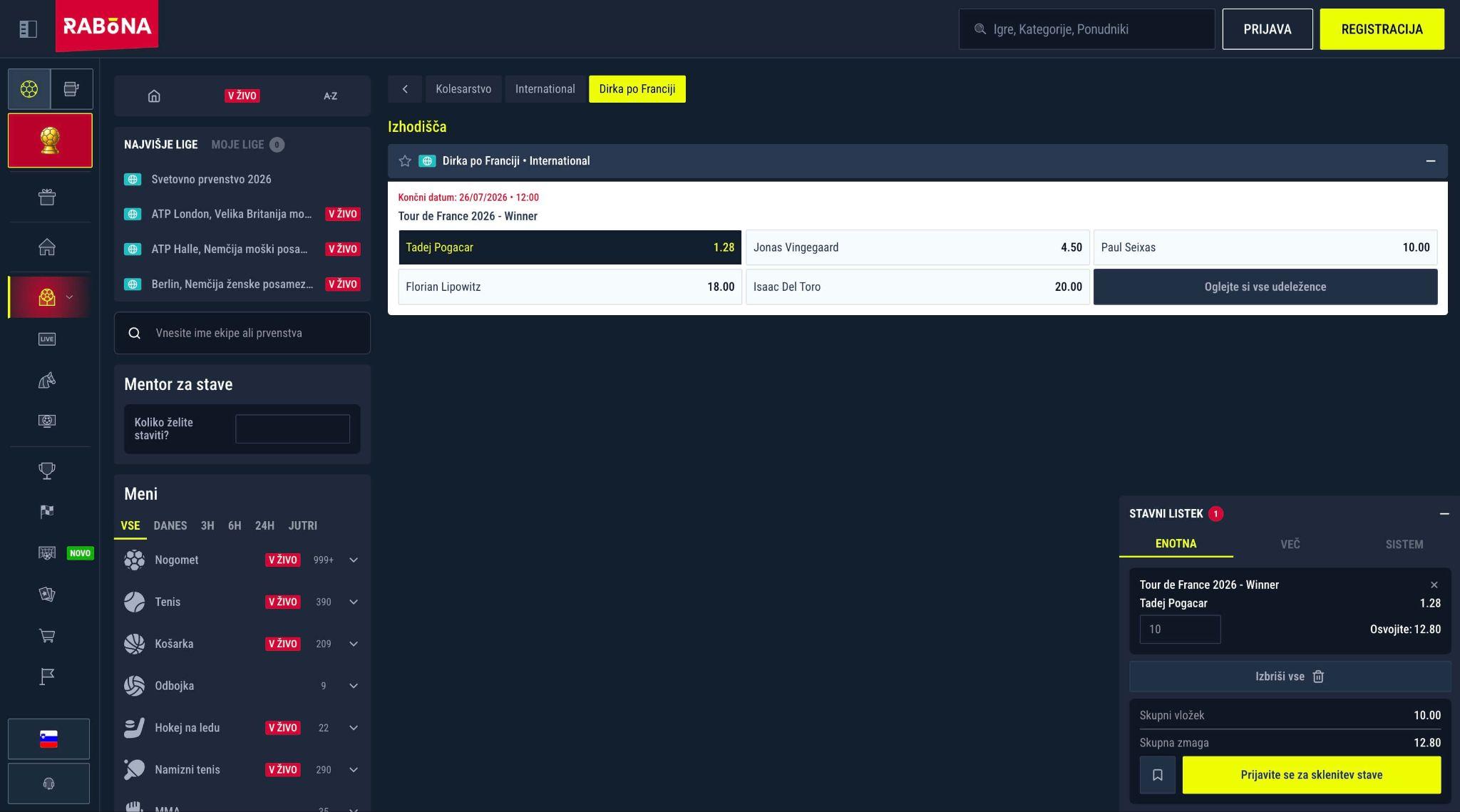Select Paul Seixas at 10.00
This screenshot has width=1460, height=812.
pyautogui.click(x=1265, y=247)
